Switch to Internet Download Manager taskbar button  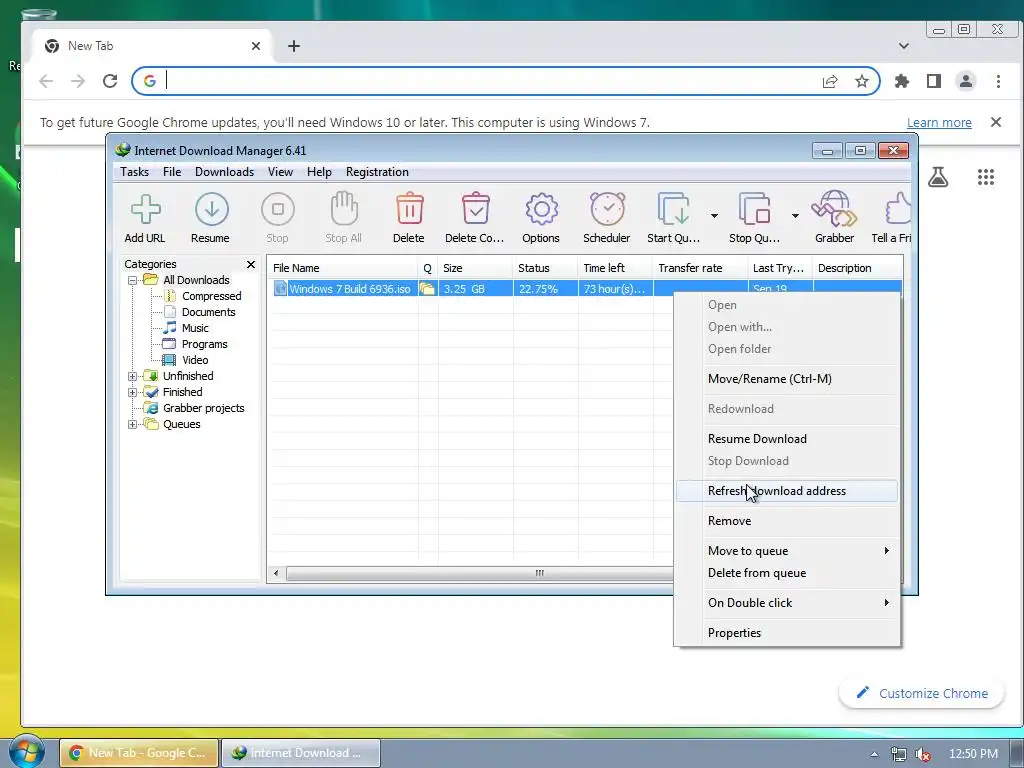pyautogui.click(x=301, y=753)
